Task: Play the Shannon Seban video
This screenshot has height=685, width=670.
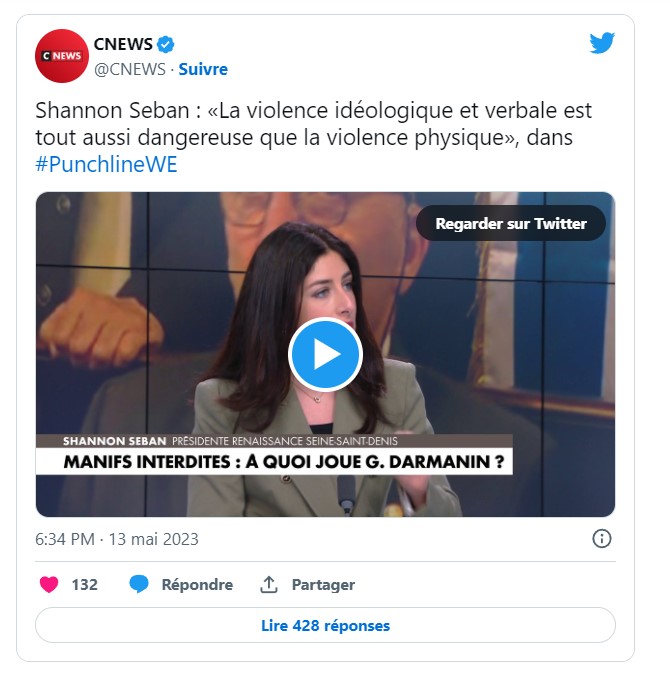Action: [325, 354]
